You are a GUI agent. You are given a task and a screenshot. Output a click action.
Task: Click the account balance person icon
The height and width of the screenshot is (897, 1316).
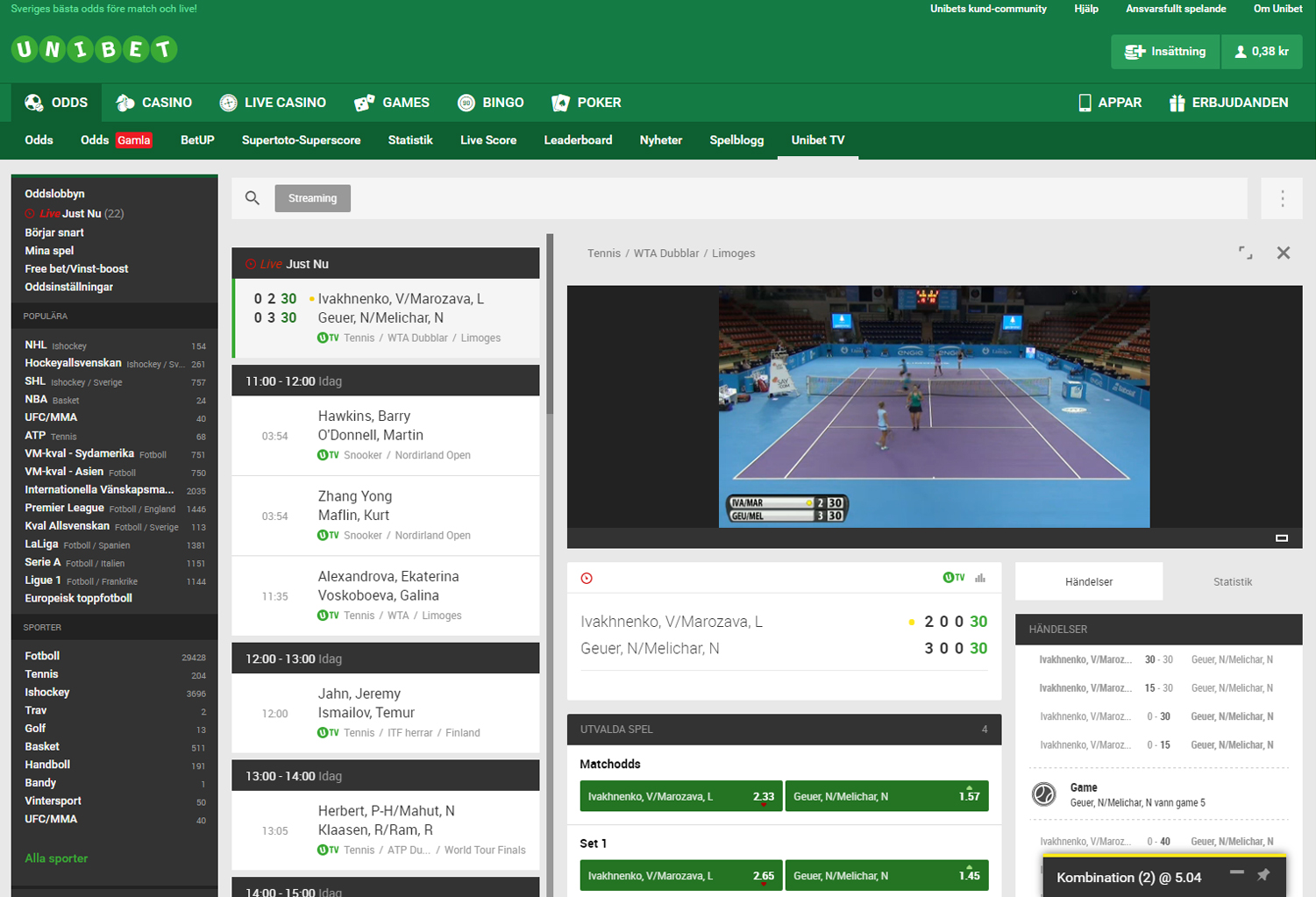(1241, 51)
